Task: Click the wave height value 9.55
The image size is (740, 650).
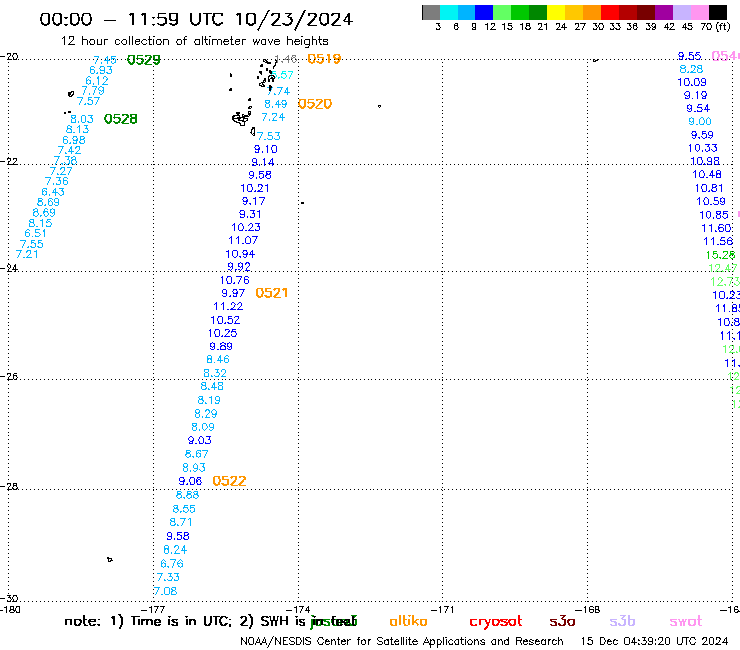Action: [x=690, y=56]
